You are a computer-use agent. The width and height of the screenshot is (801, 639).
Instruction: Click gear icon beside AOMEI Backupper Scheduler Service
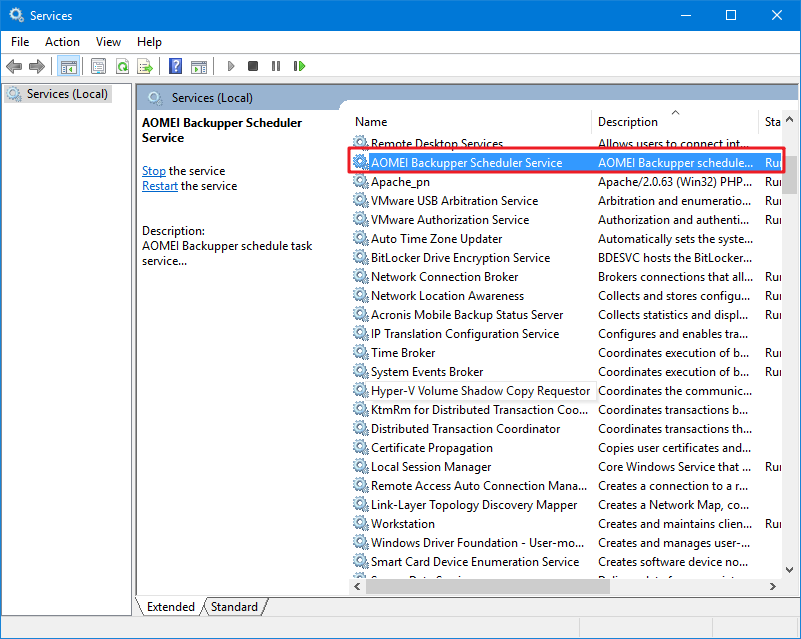361,162
